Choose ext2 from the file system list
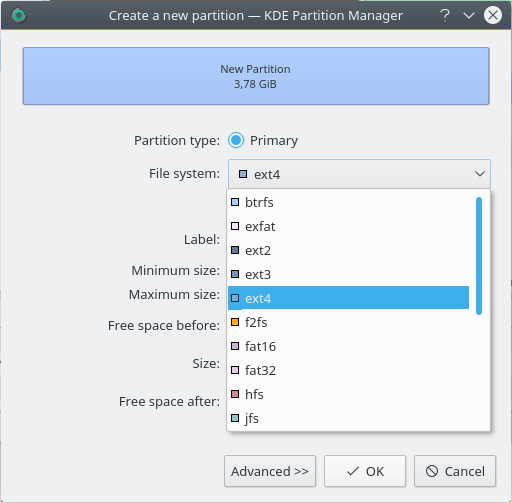 (x=348, y=250)
